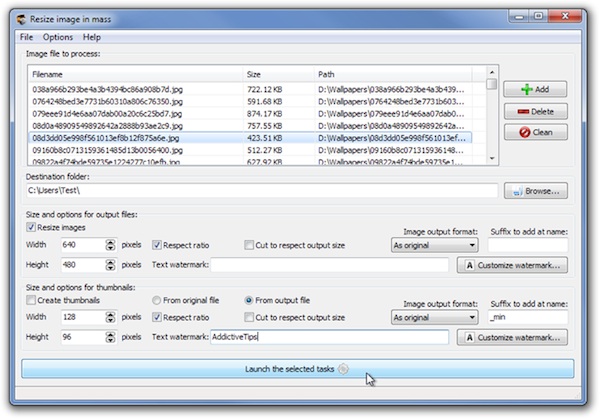Open Customize watermark for thumbnails
Screen dimensions: 600x419
514,338
